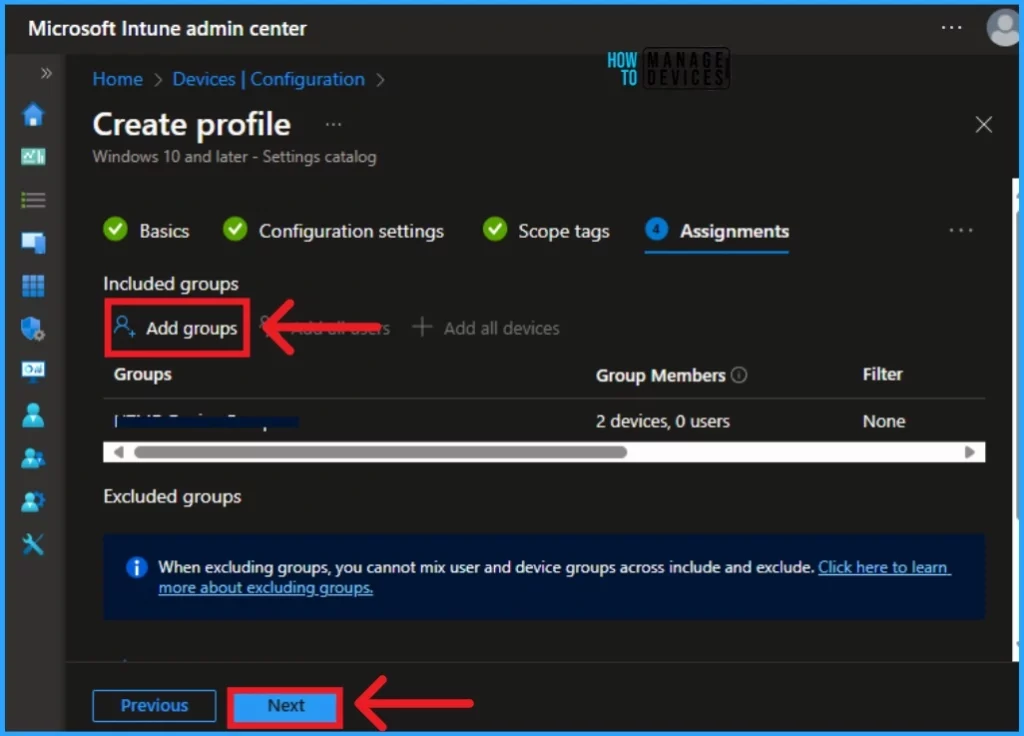Click the Previous button

click(154, 705)
